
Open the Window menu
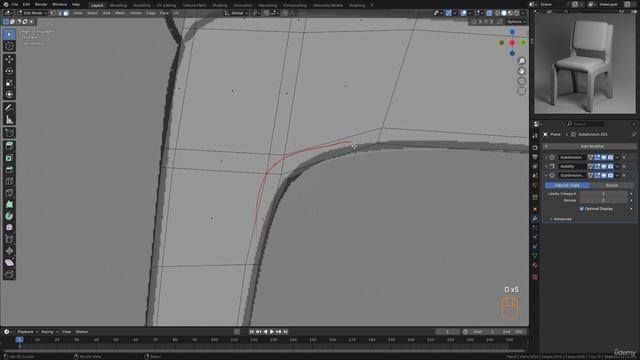(60, 4)
